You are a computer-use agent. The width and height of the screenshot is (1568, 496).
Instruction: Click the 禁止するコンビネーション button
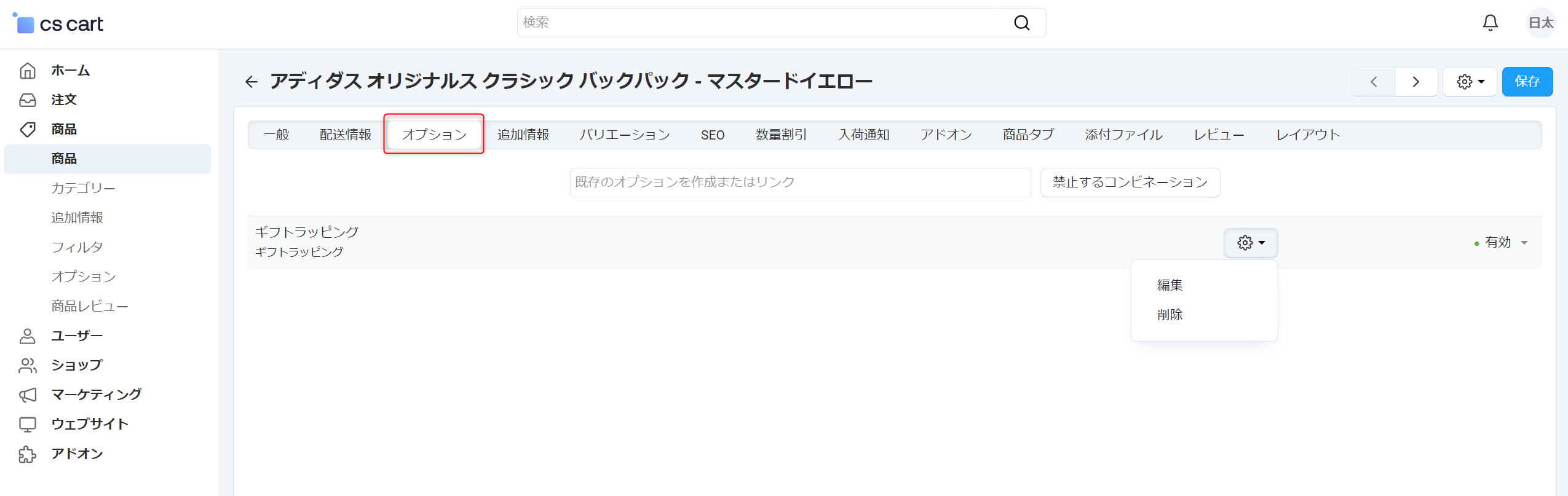click(x=1130, y=183)
